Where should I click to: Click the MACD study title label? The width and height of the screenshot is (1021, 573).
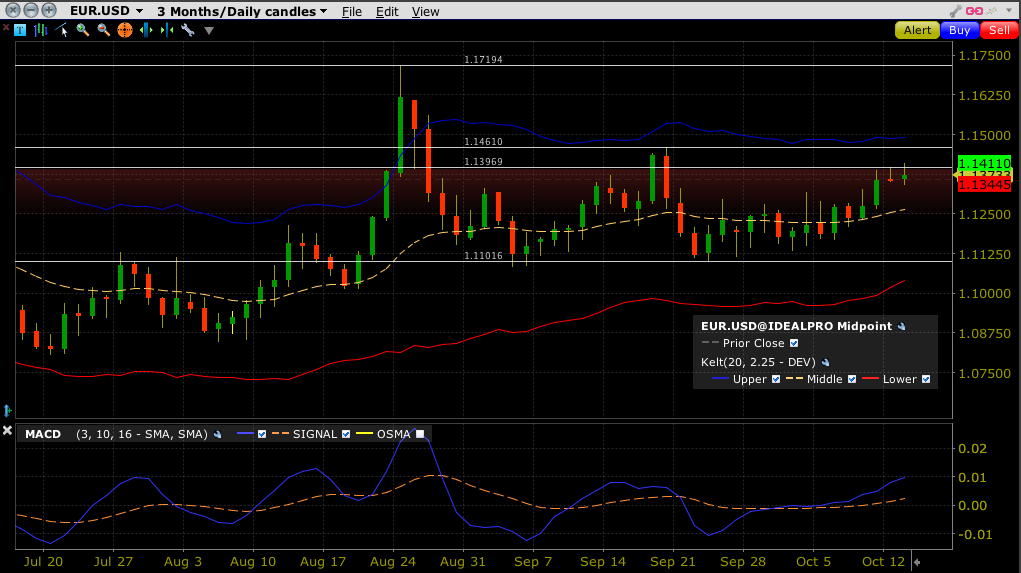pos(43,434)
